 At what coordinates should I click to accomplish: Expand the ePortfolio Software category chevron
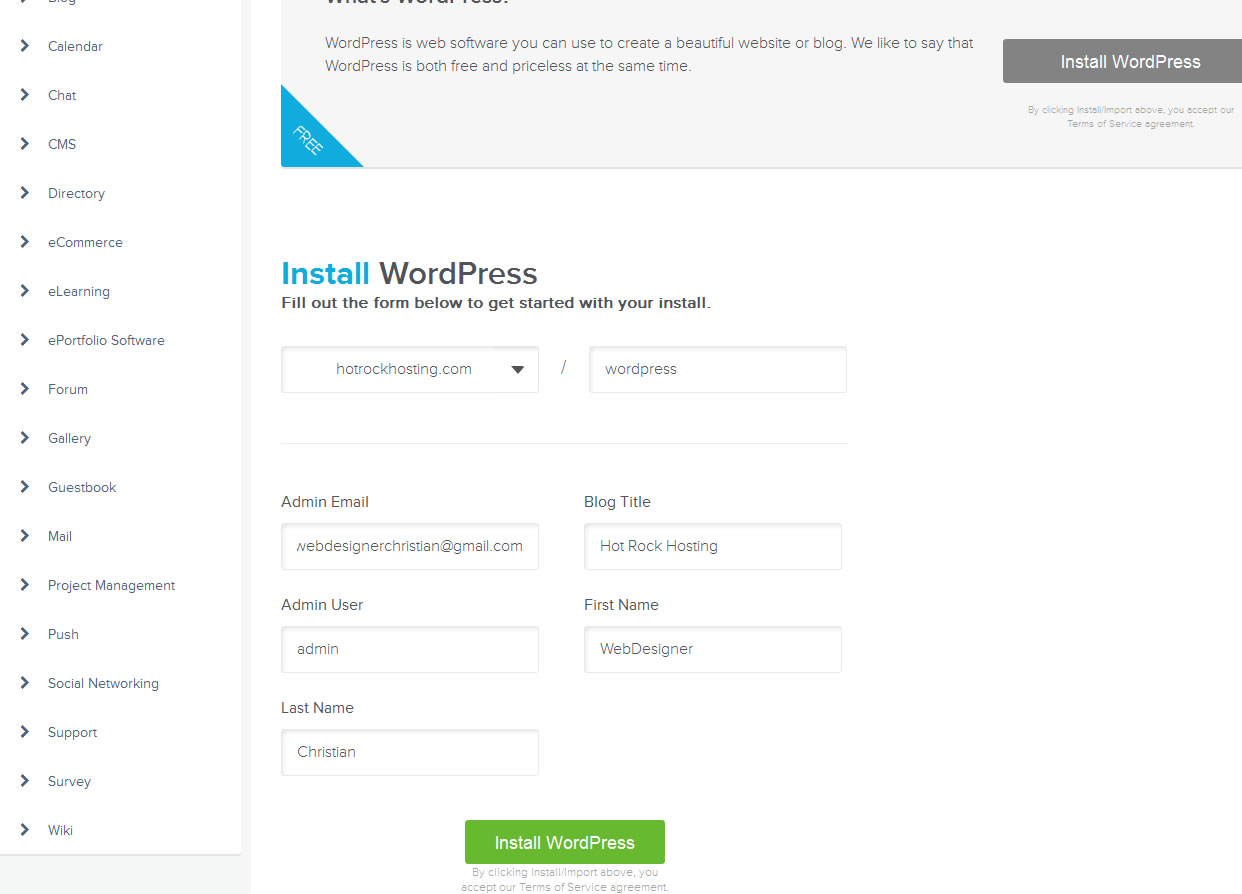point(24,340)
